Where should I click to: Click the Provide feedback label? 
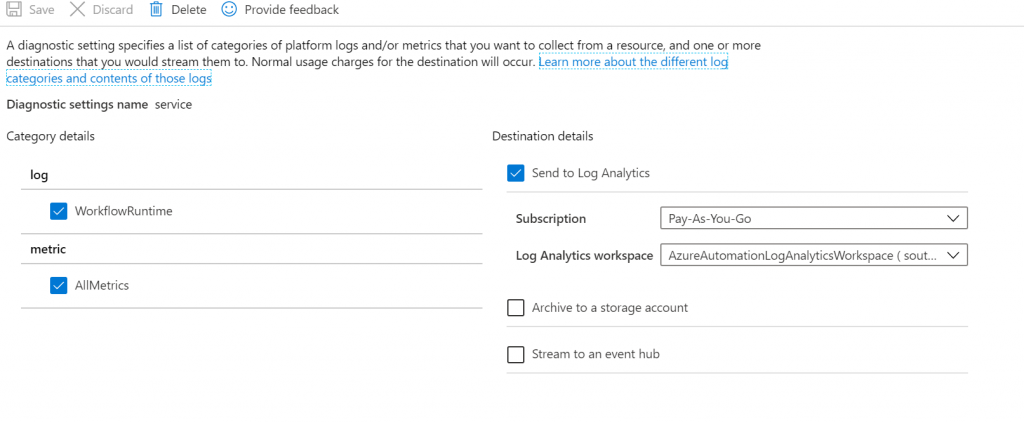(291, 10)
